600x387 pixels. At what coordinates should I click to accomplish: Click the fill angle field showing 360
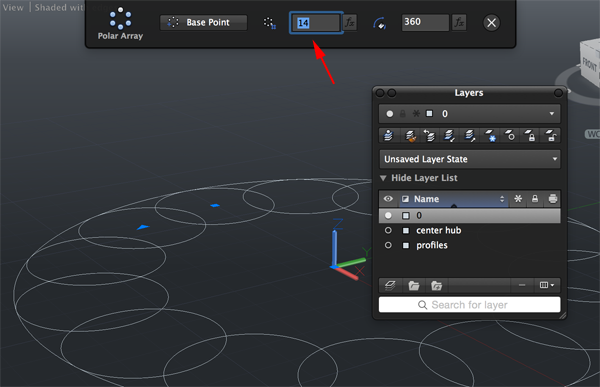(425, 22)
